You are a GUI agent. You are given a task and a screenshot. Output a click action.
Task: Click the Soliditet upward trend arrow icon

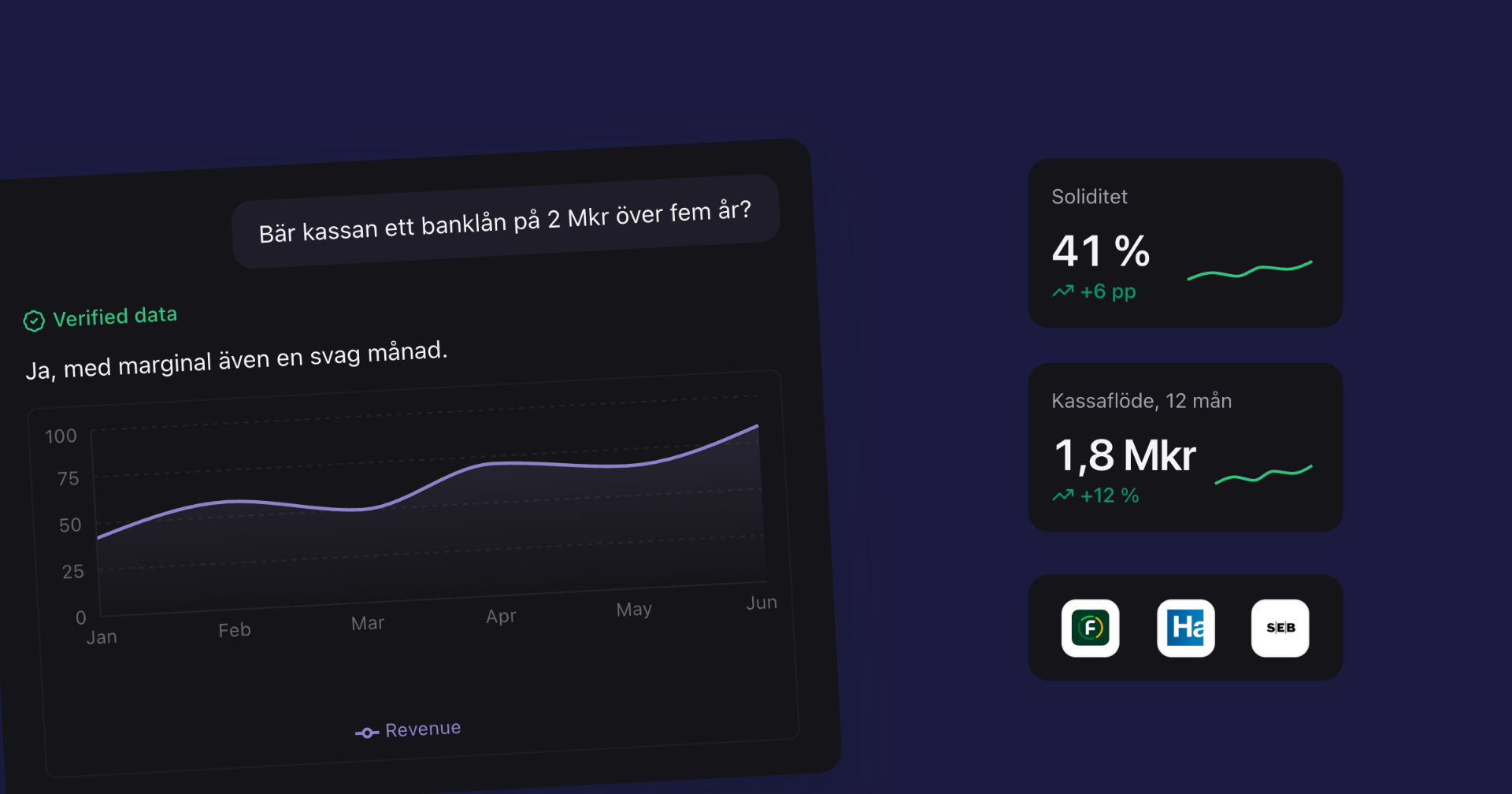[1063, 291]
